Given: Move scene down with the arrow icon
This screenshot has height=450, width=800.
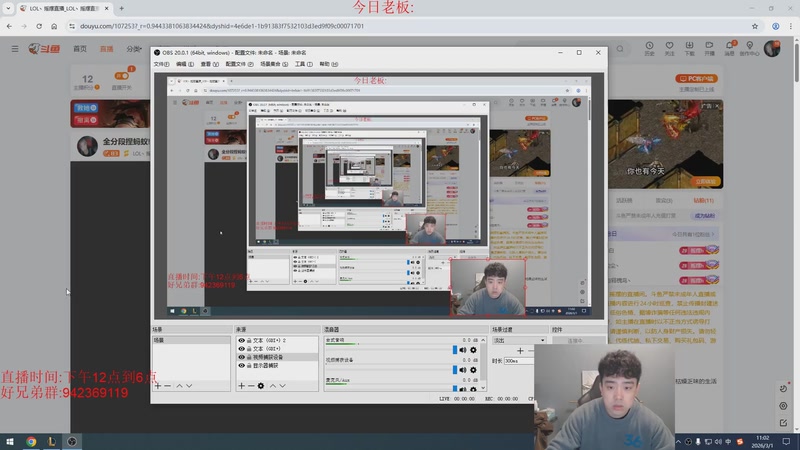Looking at the screenshot, I should (x=189, y=386).
